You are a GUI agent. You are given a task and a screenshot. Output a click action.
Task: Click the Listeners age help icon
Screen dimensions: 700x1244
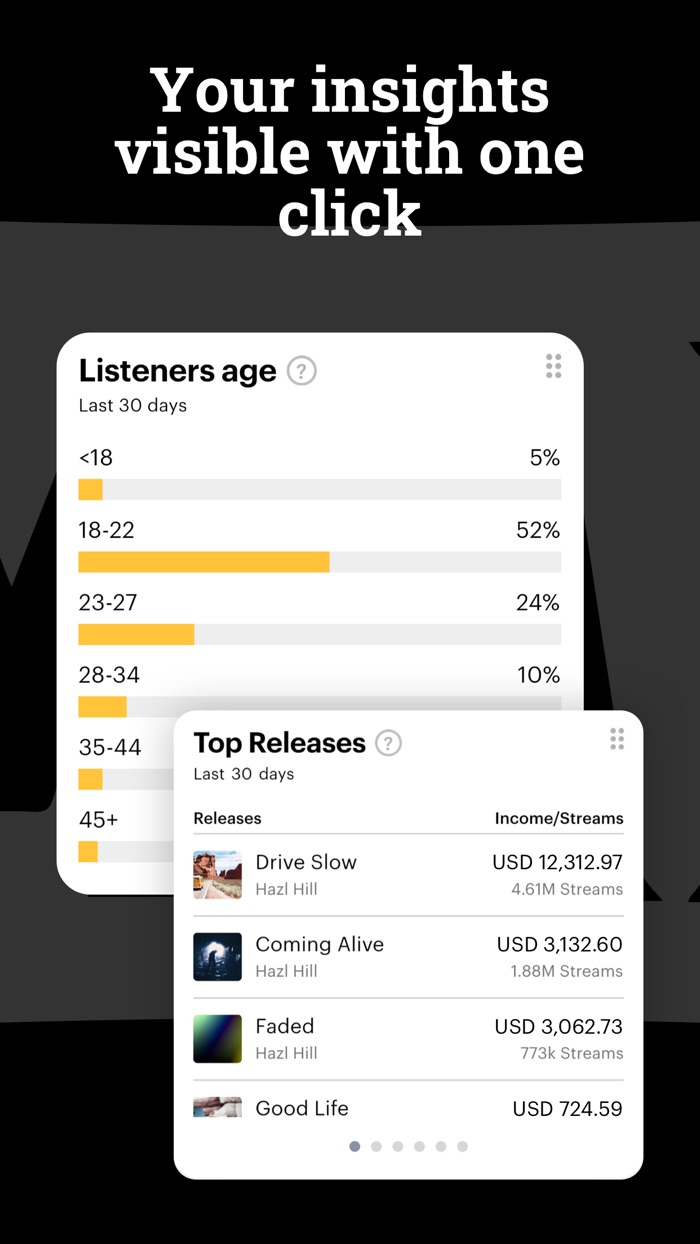[x=302, y=372]
